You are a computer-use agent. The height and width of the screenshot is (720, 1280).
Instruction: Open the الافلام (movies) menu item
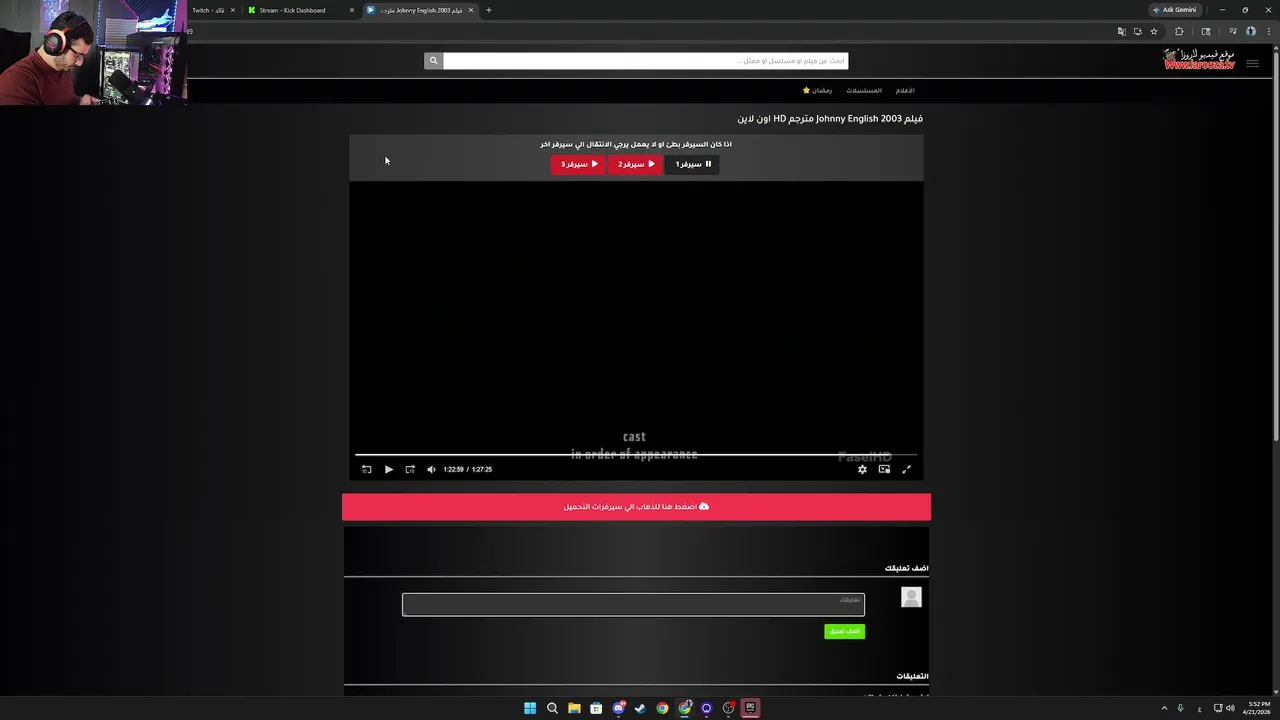tap(905, 91)
